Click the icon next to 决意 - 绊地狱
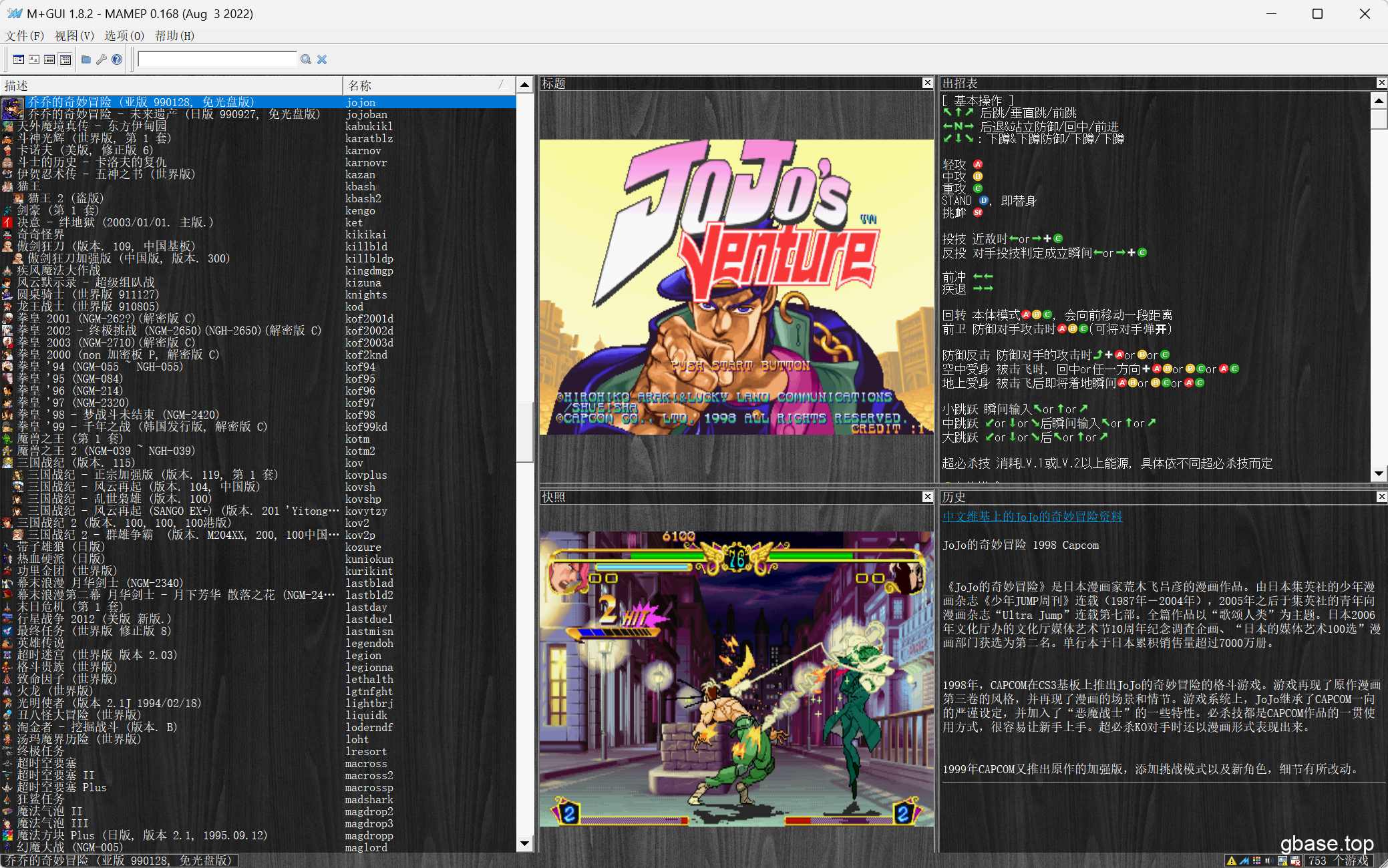This screenshot has width=1388, height=868. click(7, 222)
